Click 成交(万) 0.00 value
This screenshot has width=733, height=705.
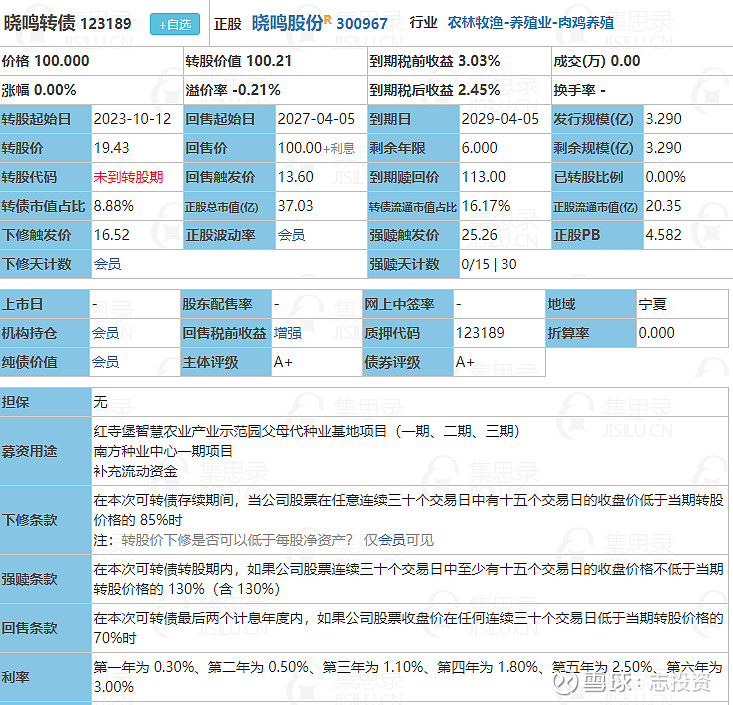coord(625,61)
